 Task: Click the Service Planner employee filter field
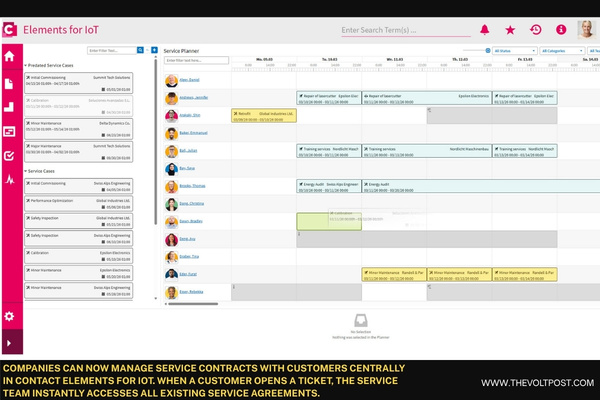click(196, 60)
